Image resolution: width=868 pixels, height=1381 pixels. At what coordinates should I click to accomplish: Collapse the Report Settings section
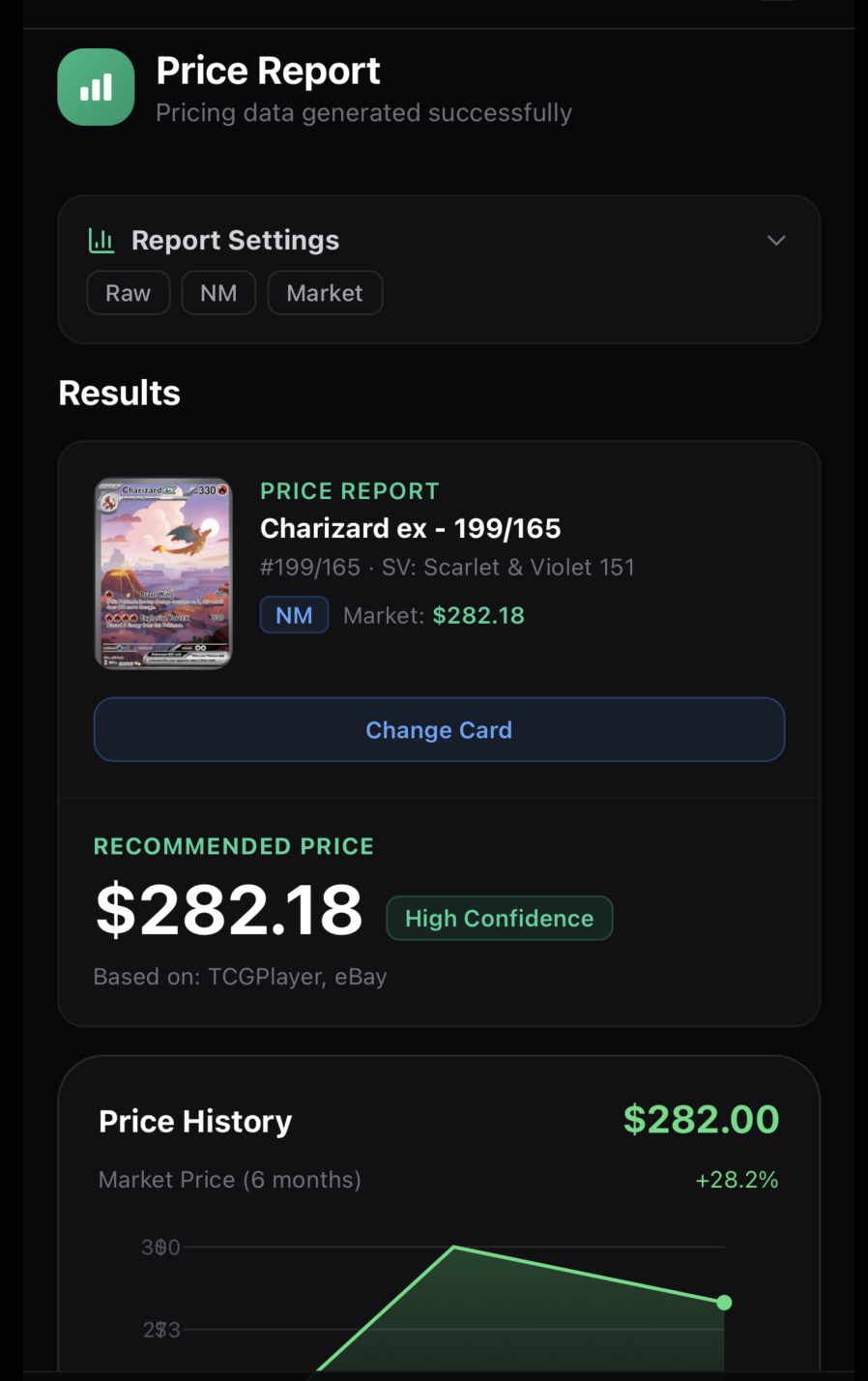pyautogui.click(x=776, y=240)
